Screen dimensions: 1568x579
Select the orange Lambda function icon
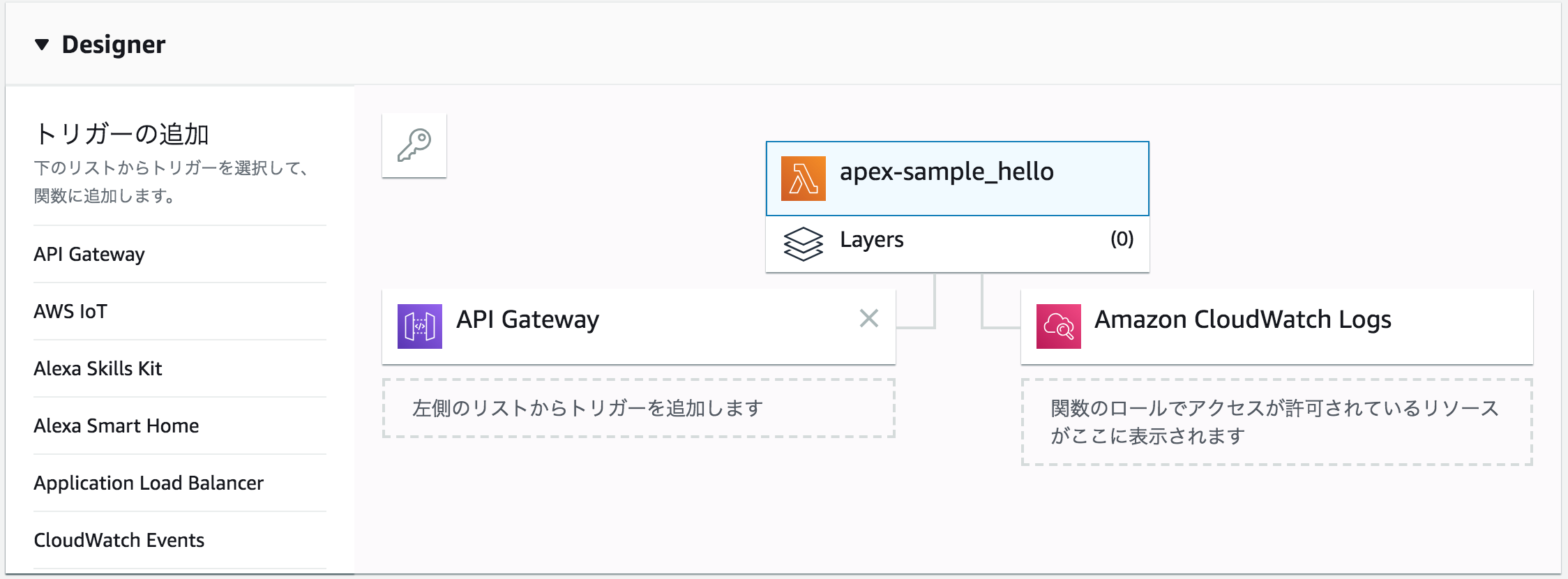coord(804,179)
